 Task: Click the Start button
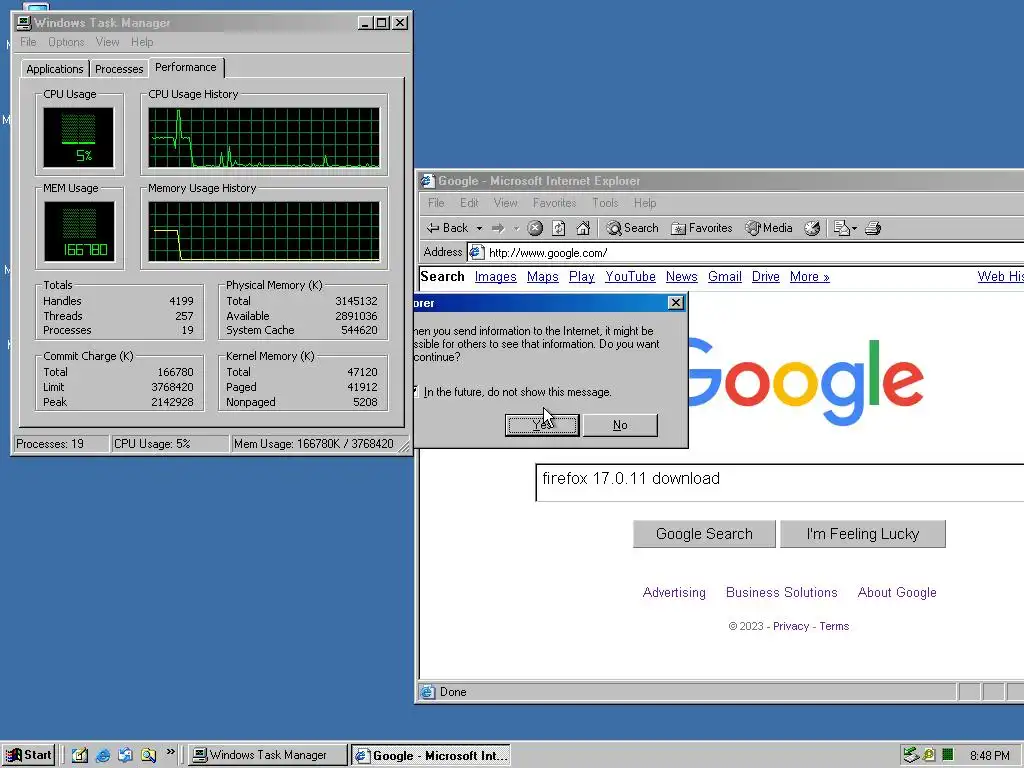(28, 756)
